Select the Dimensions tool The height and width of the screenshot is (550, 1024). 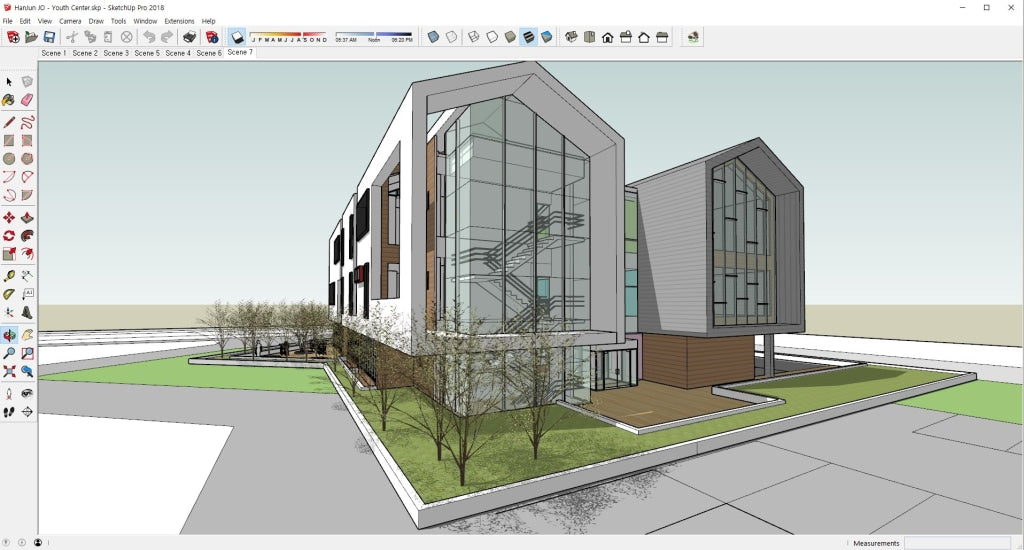(27, 276)
